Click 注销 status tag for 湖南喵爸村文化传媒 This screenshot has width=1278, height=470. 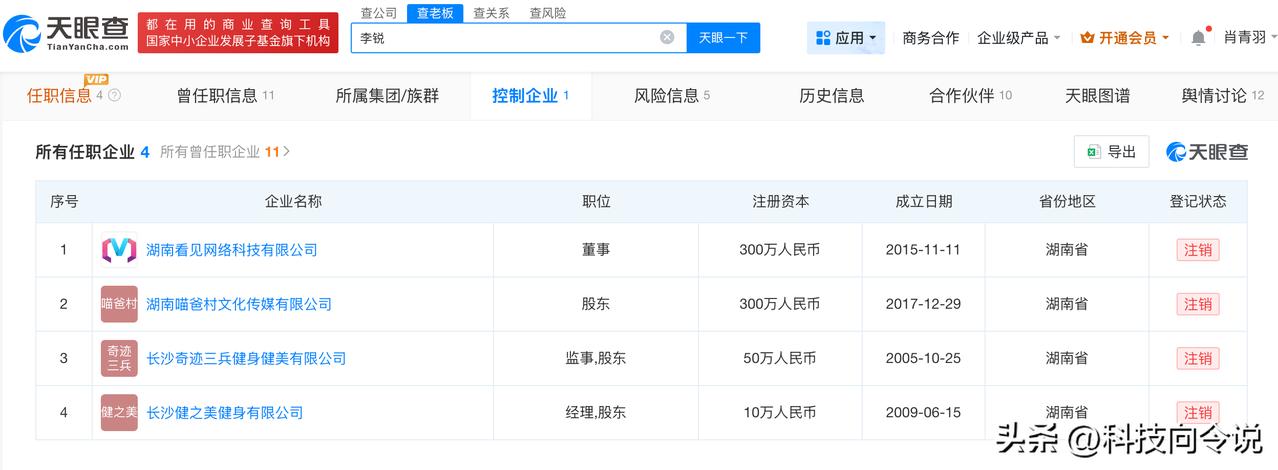tap(1197, 304)
